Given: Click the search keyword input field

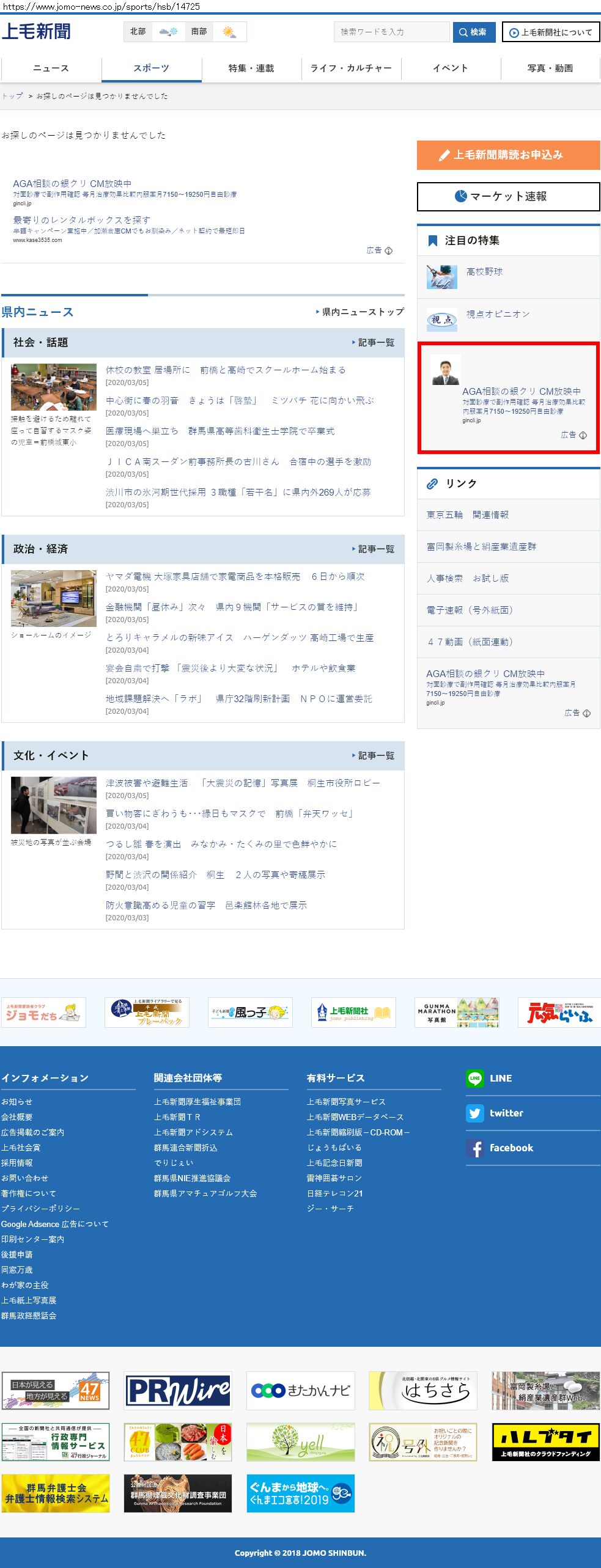Looking at the screenshot, I should (391, 32).
